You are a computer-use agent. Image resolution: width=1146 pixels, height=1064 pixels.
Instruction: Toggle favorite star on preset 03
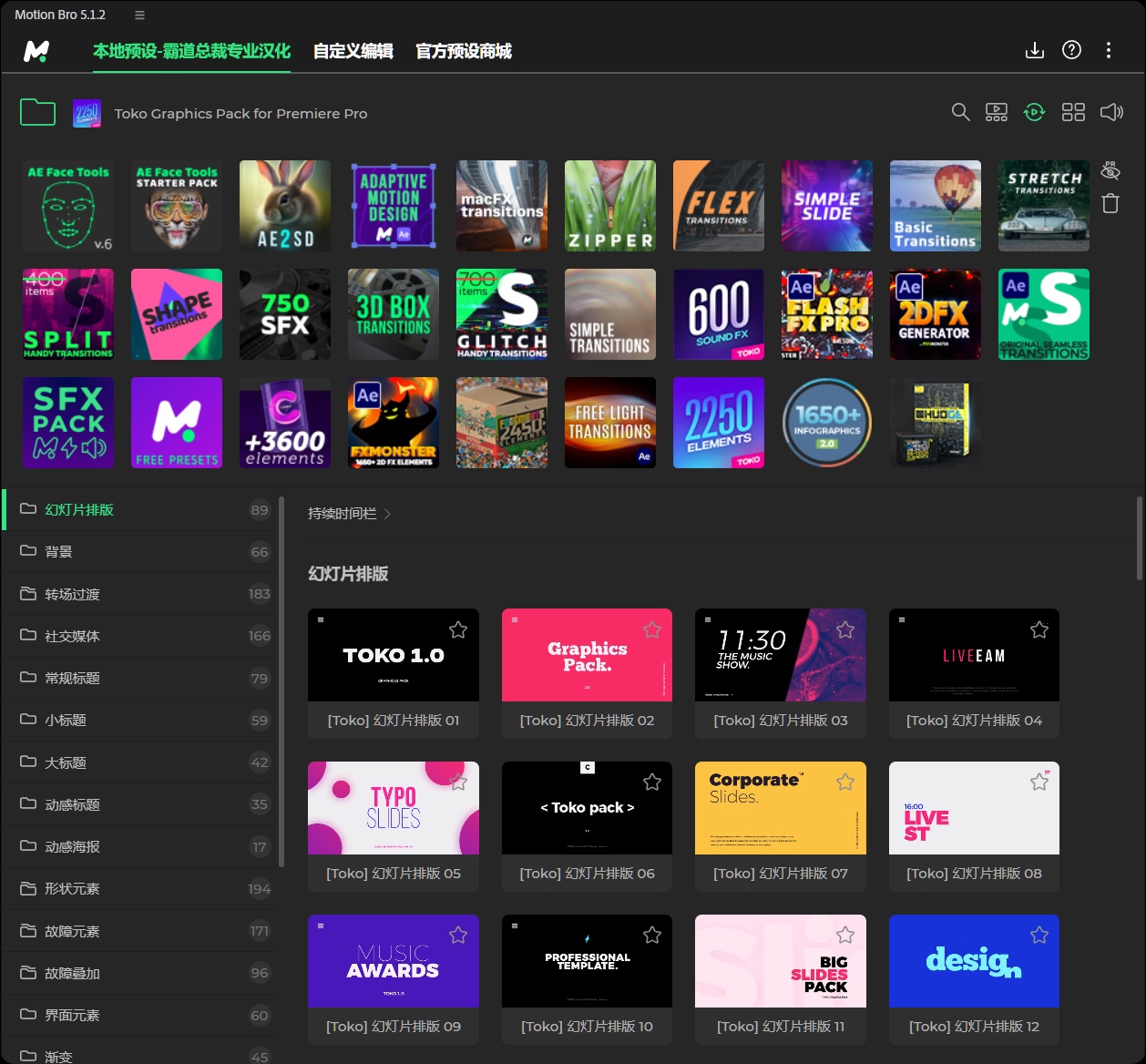tap(845, 629)
